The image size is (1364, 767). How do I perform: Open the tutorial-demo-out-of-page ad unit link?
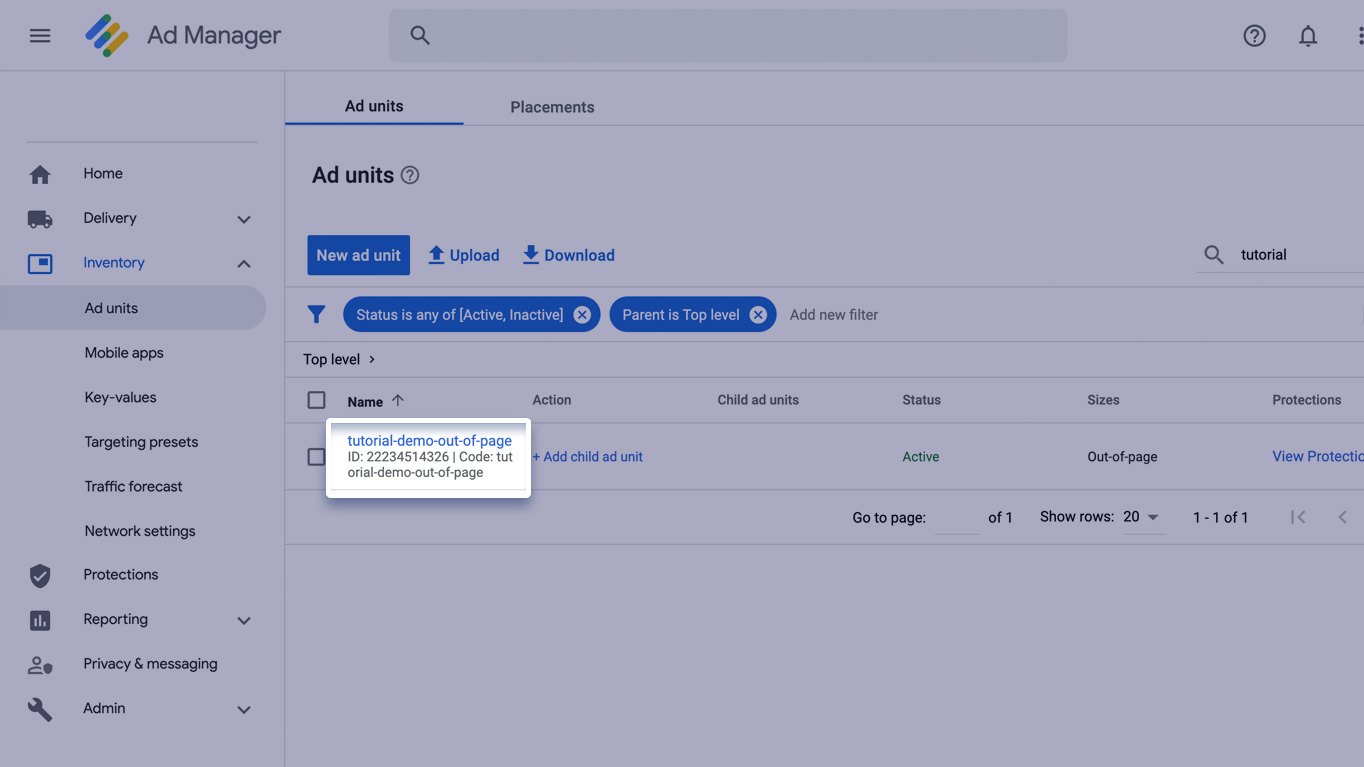tap(430, 440)
